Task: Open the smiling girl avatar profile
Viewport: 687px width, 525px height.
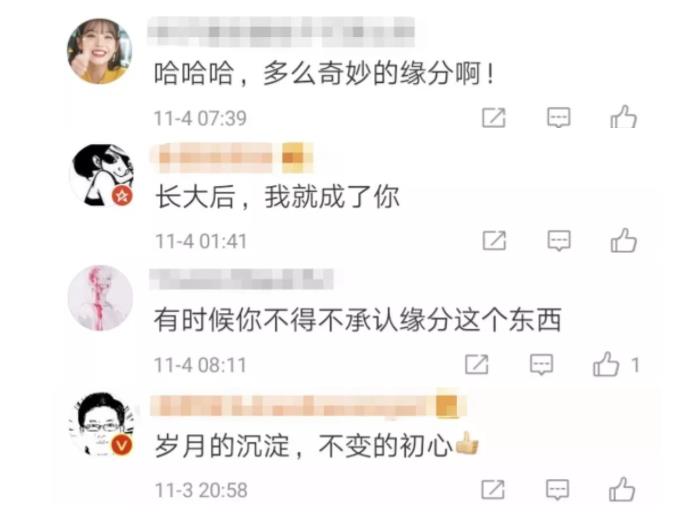Action: point(99,51)
